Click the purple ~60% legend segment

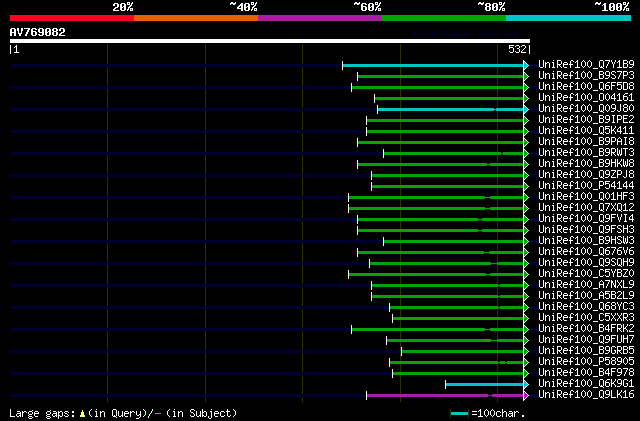tap(320, 18)
